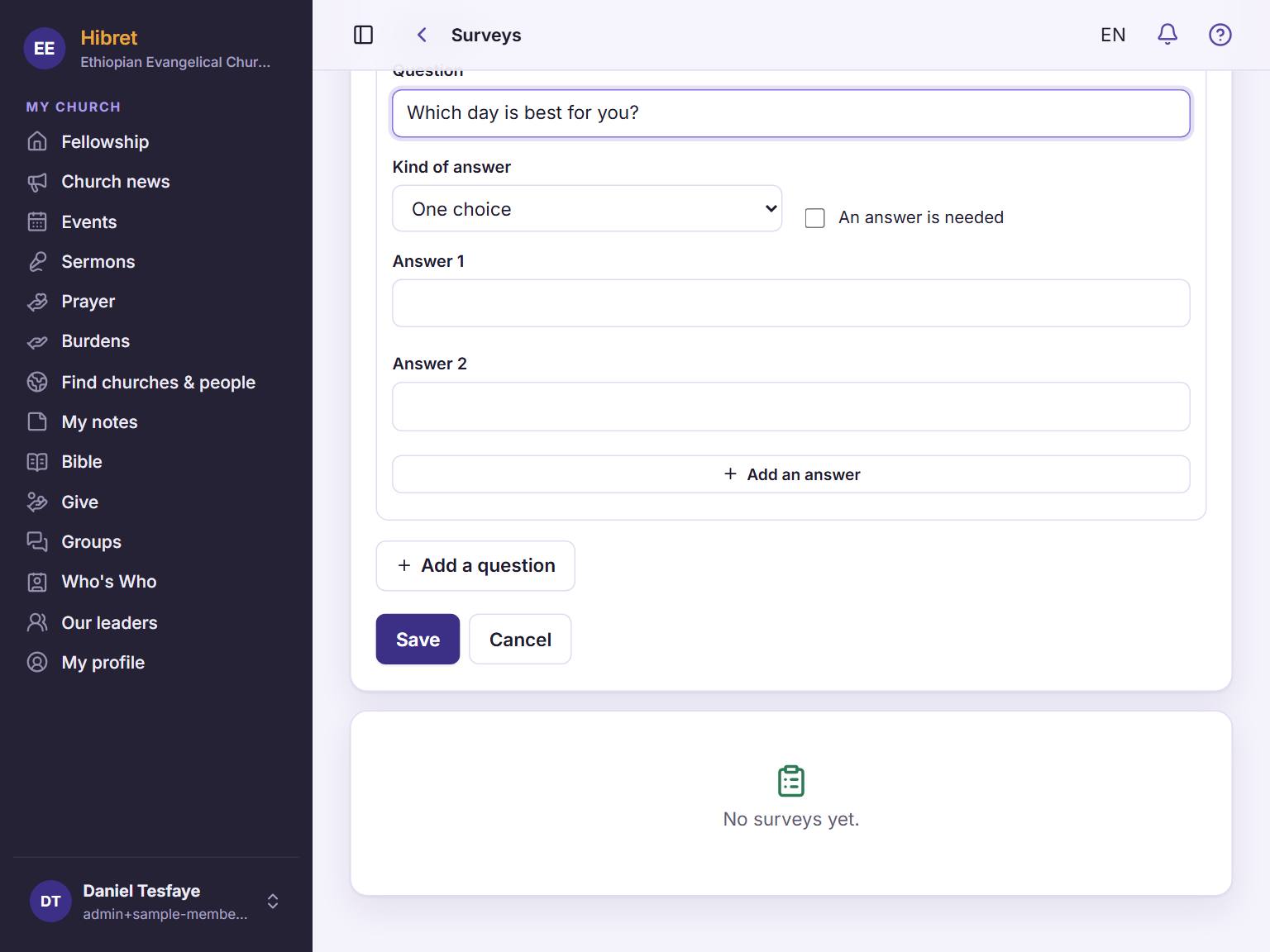Click the Groups chat icon
The image size is (1270, 952).
[x=37, y=541]
